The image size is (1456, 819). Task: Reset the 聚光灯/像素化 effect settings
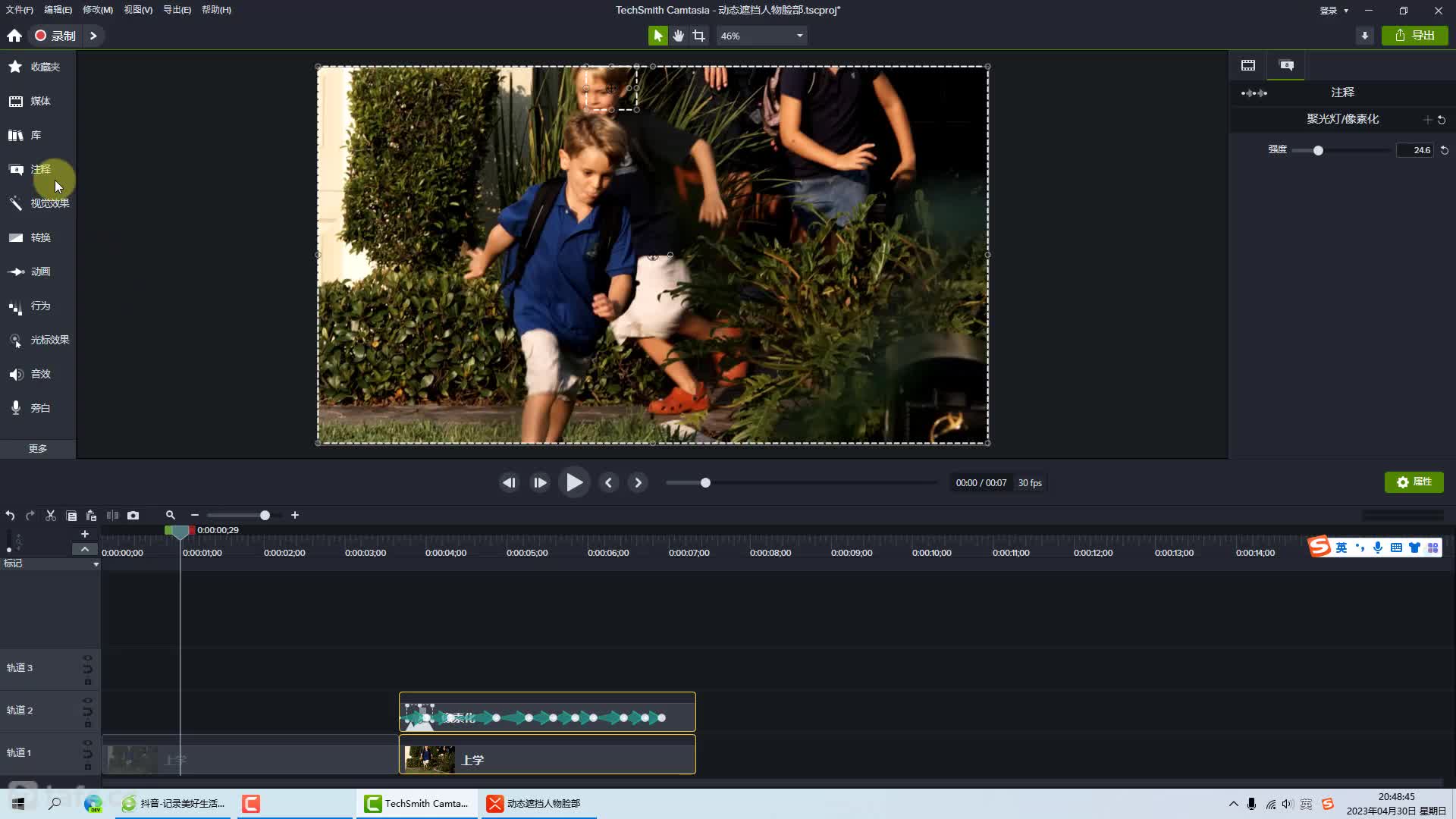[x=1442, y=120]
